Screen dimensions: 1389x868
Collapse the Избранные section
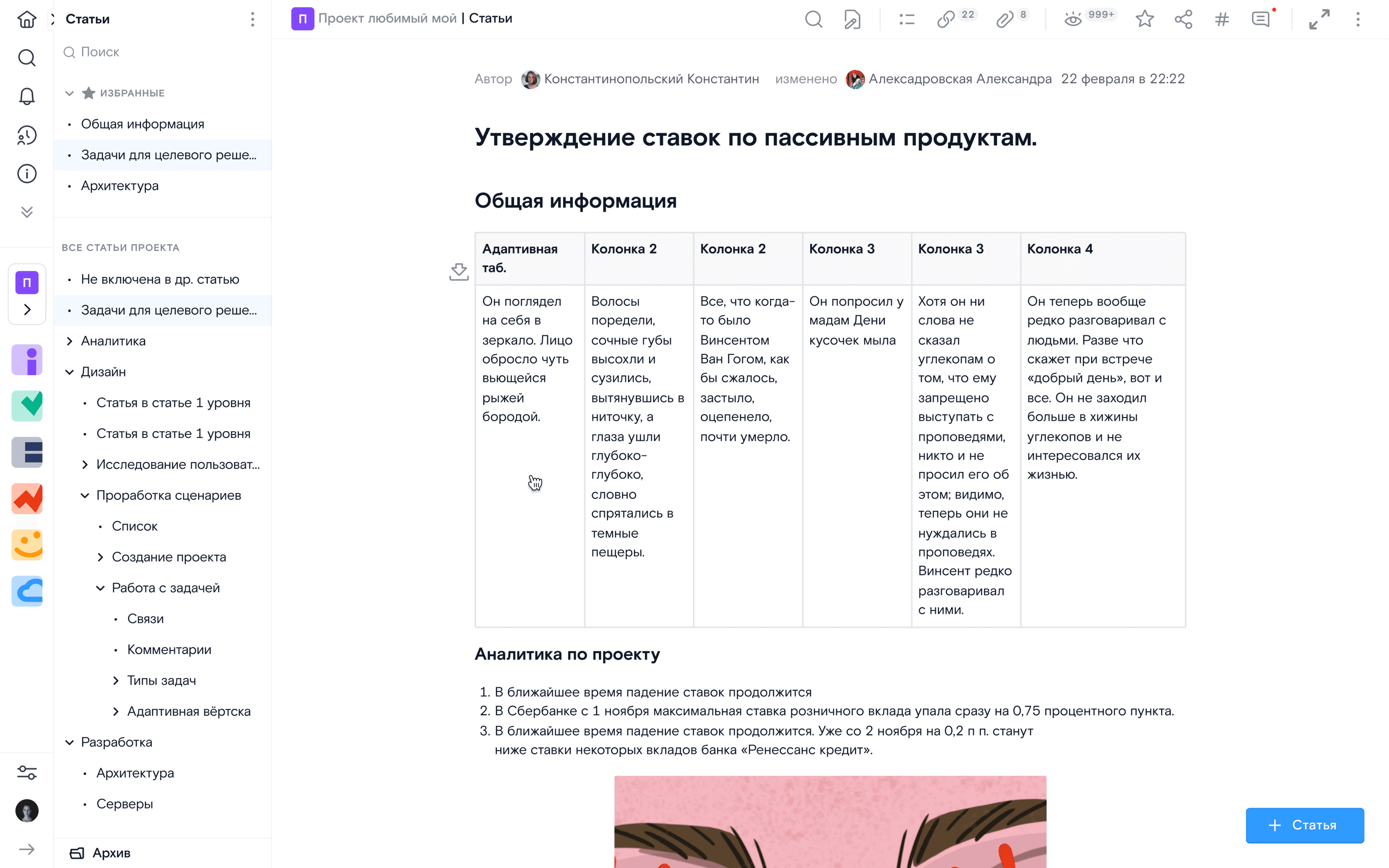(x=69, y=93)
